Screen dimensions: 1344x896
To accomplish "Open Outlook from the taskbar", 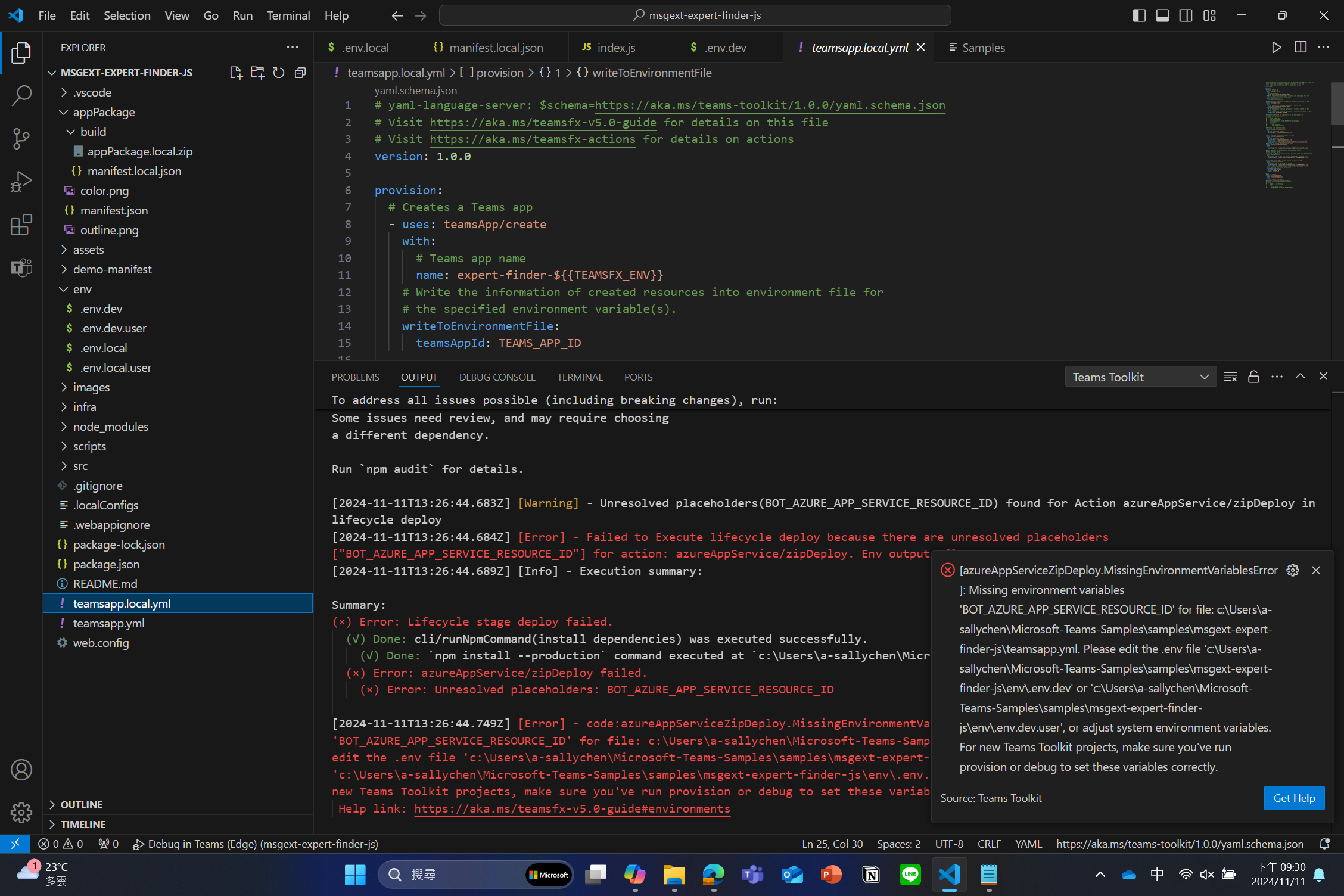I will click(792, 875).
